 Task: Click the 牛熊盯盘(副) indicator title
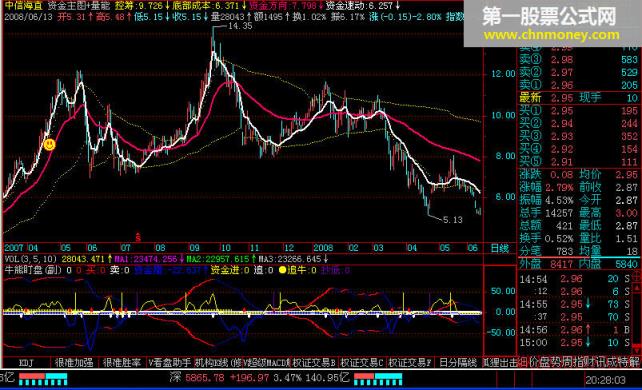click(33, 270)
